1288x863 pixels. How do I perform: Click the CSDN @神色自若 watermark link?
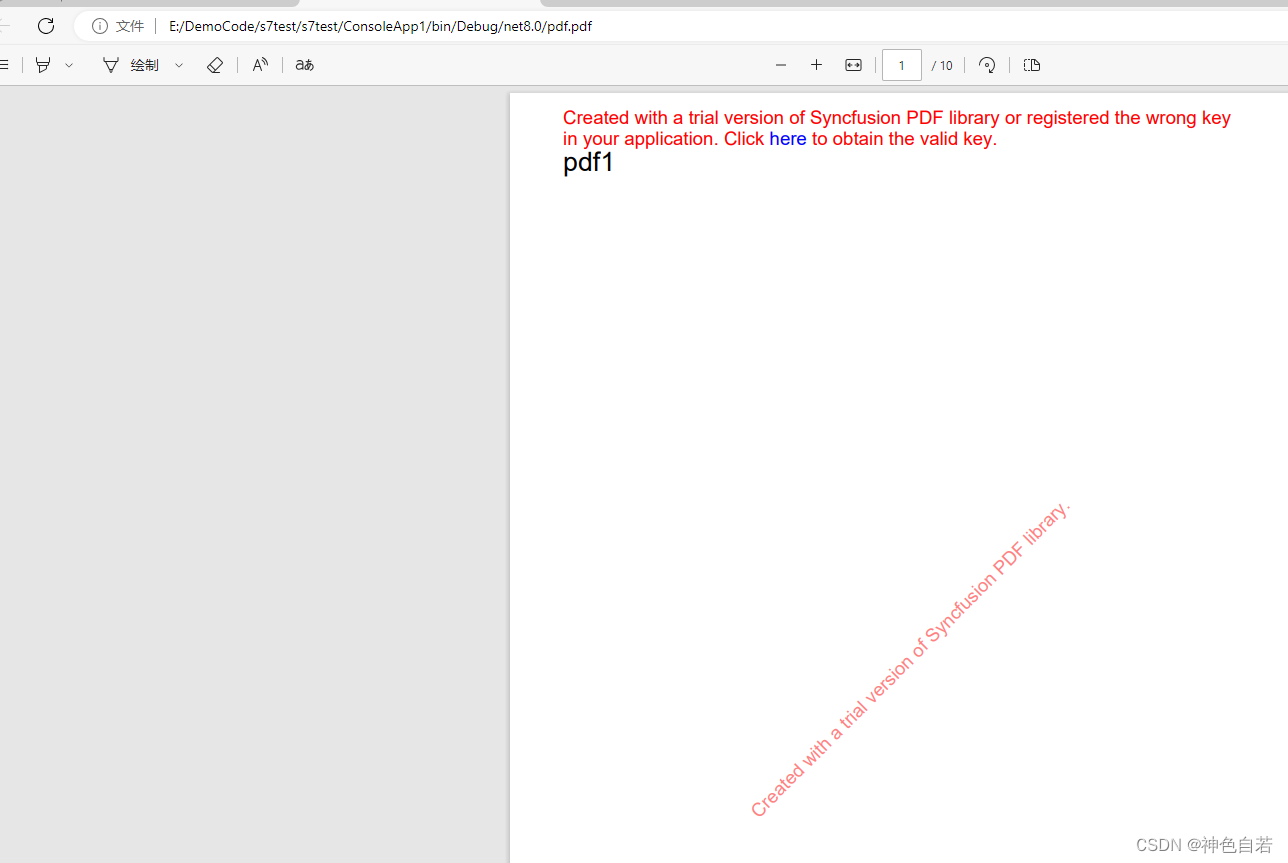point(1203,845)
